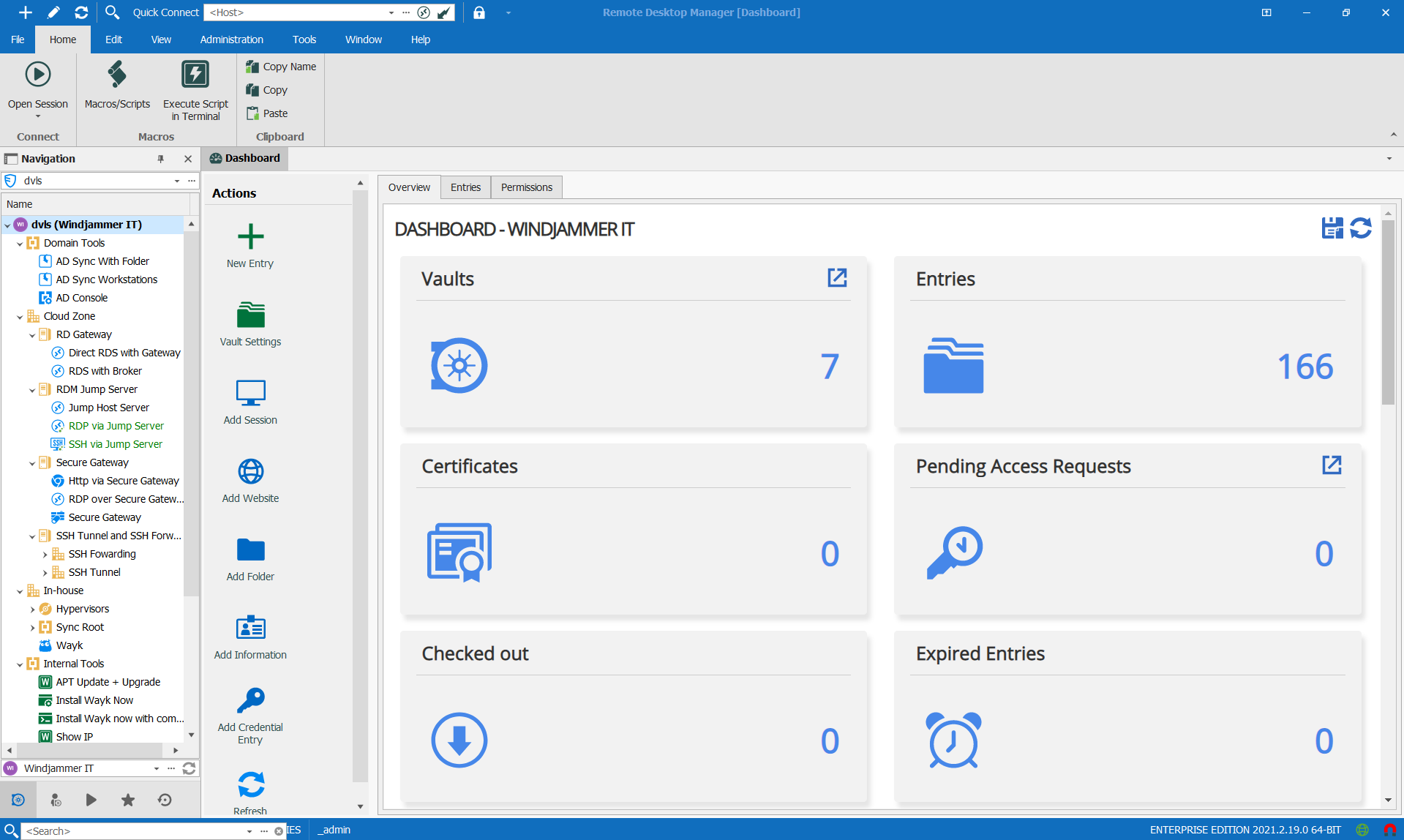Viewport: 1404px width, 840px height.
Task: Click the add plus icon in the title bar
Action: coord(25,12)
